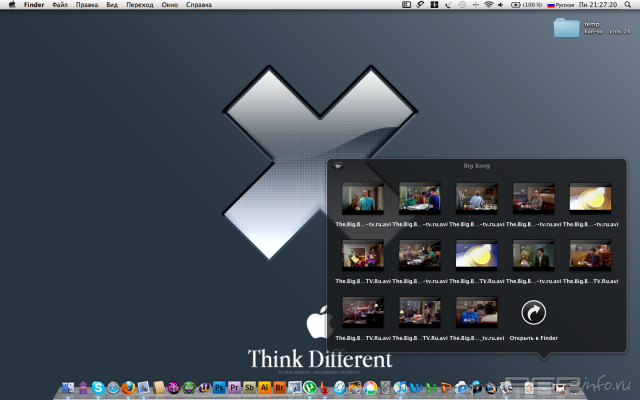This screenshot has width=640, height=400.
Task: Click the 'Открыть в Finder' arrow button
Action: 533,314
